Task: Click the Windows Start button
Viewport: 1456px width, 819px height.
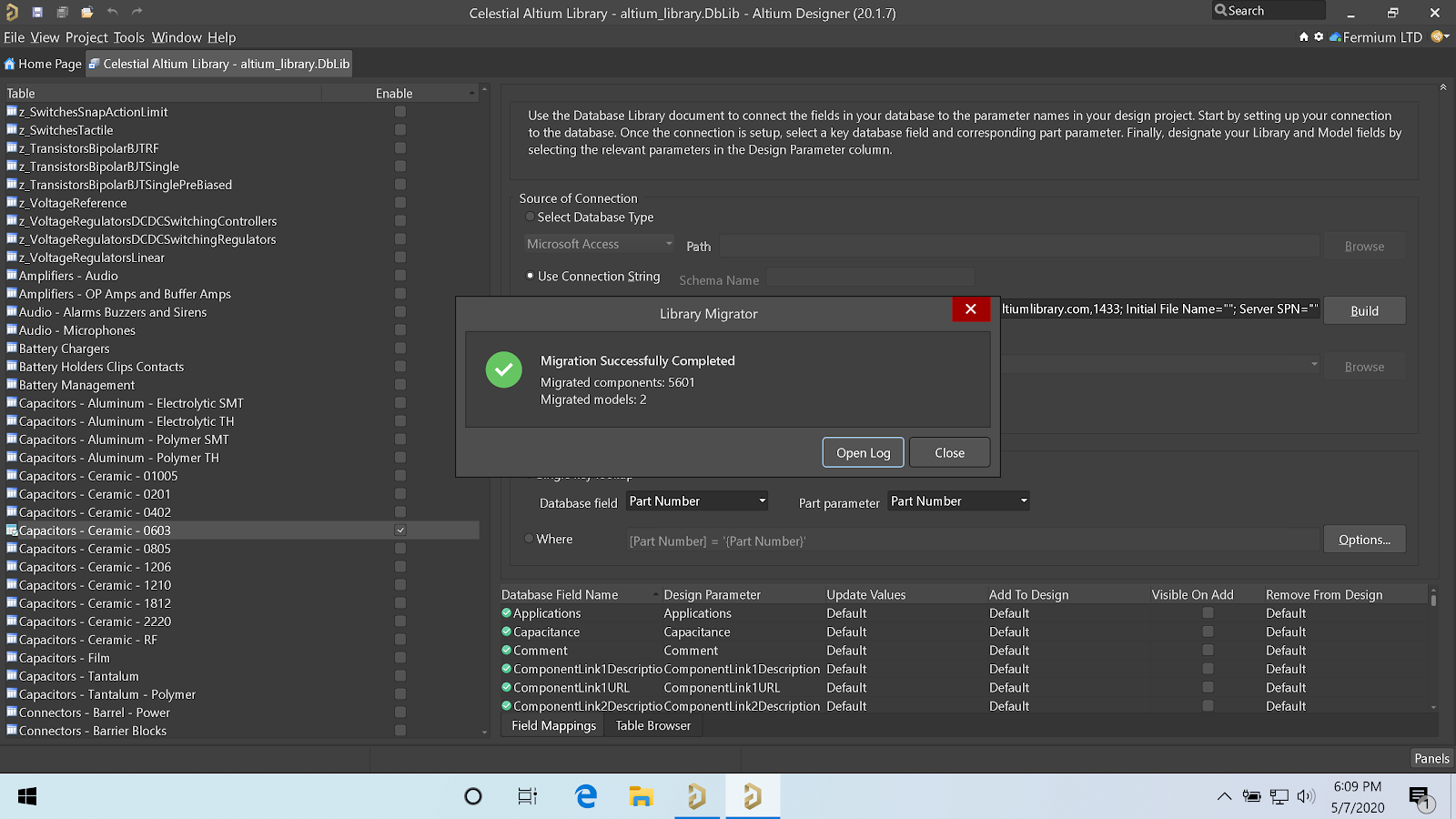Action: (x=27, y=796)
